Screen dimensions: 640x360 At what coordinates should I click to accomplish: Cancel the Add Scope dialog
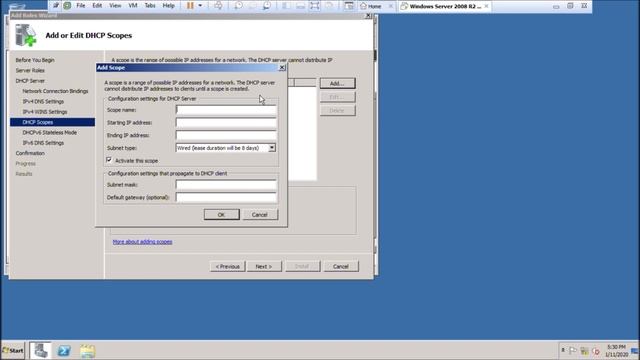(x=260, y=215)
